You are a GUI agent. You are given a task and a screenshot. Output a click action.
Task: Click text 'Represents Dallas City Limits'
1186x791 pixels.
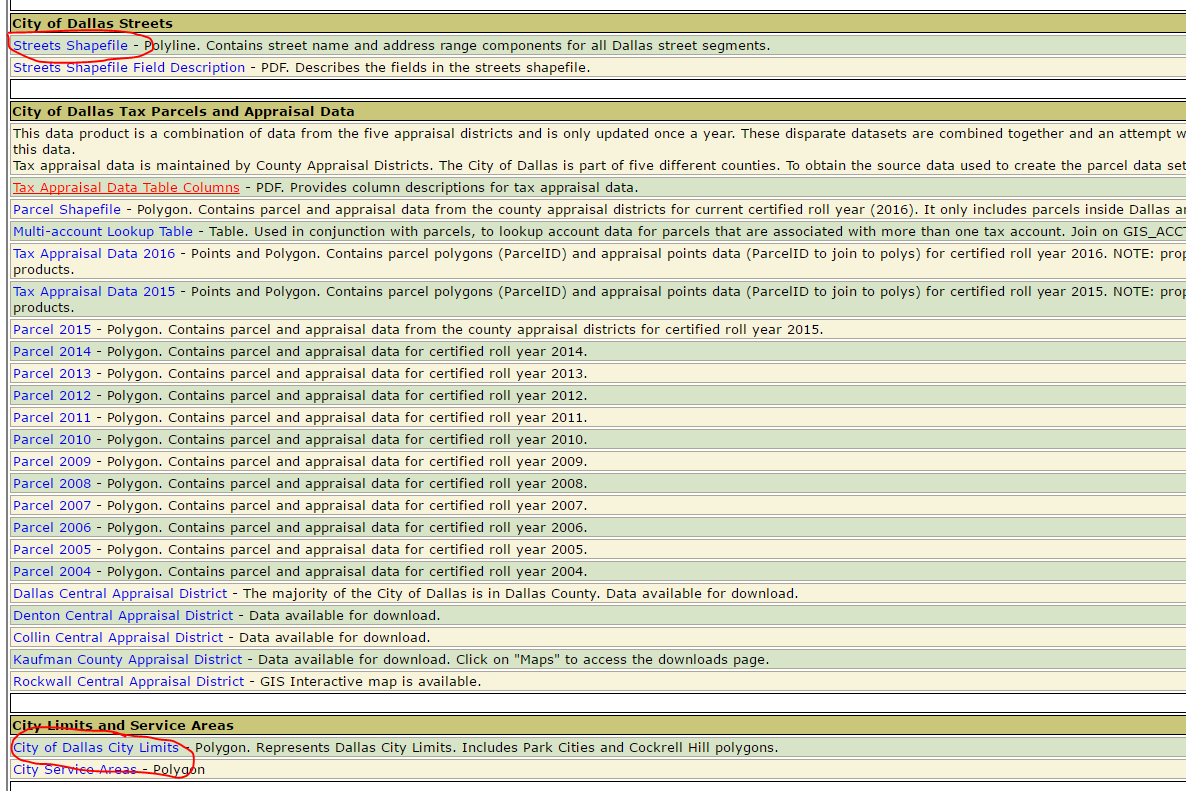(x=355, y=747)
